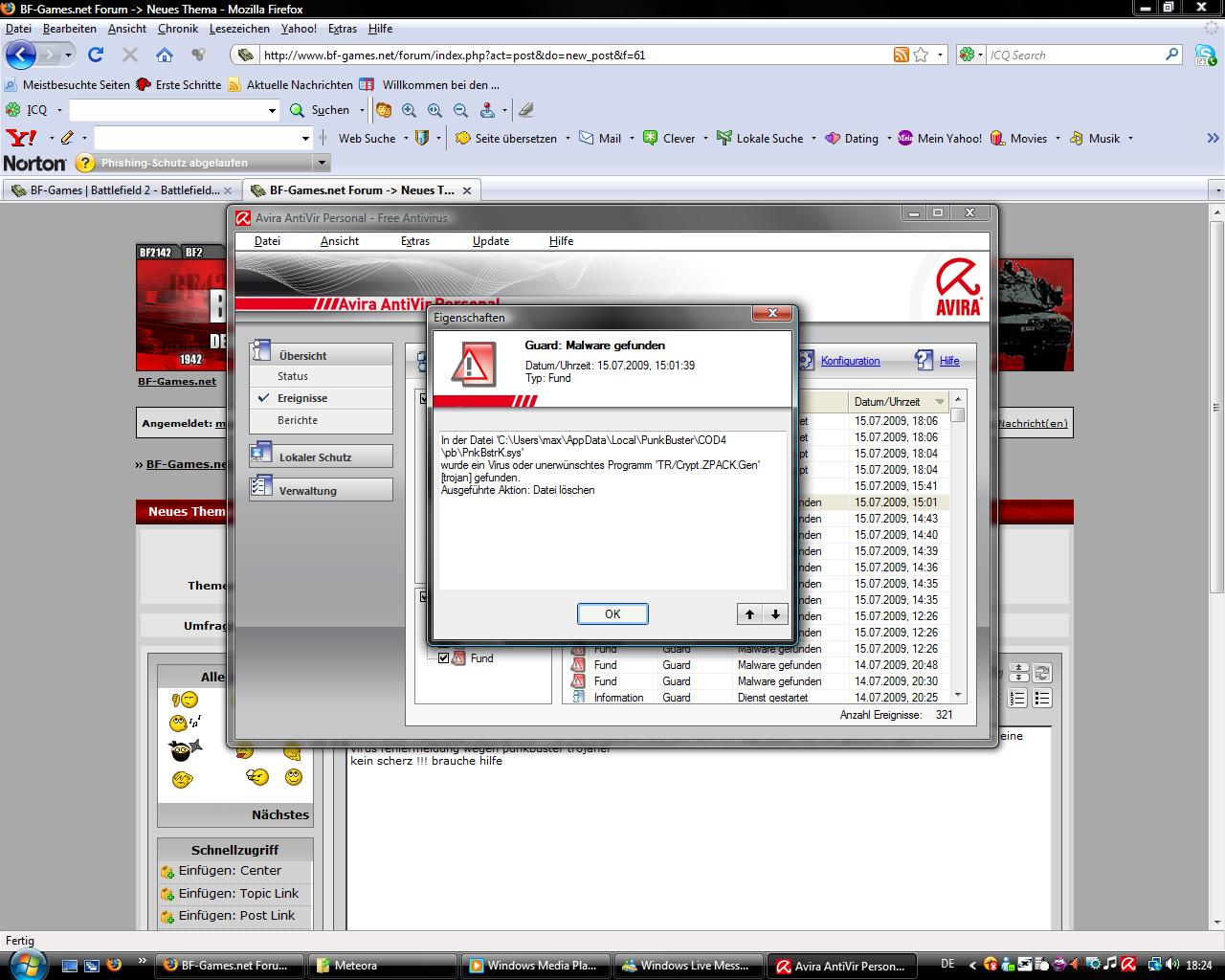Select Berichte in Avira sidebar

pyautogui.click(x=298, y=420)
